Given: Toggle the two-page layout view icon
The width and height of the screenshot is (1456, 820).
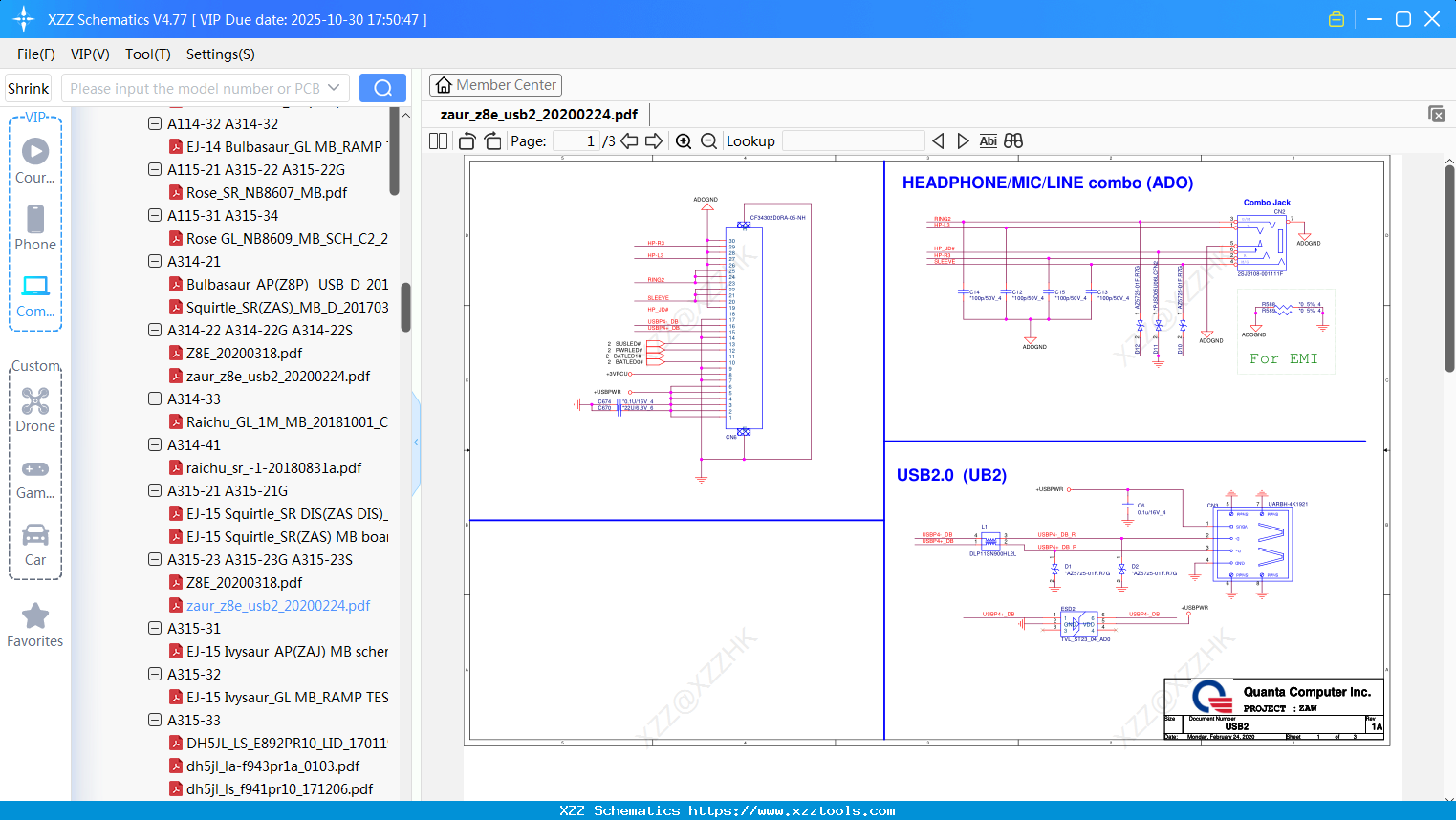Looking at the screenshot, I should [439, 141].
